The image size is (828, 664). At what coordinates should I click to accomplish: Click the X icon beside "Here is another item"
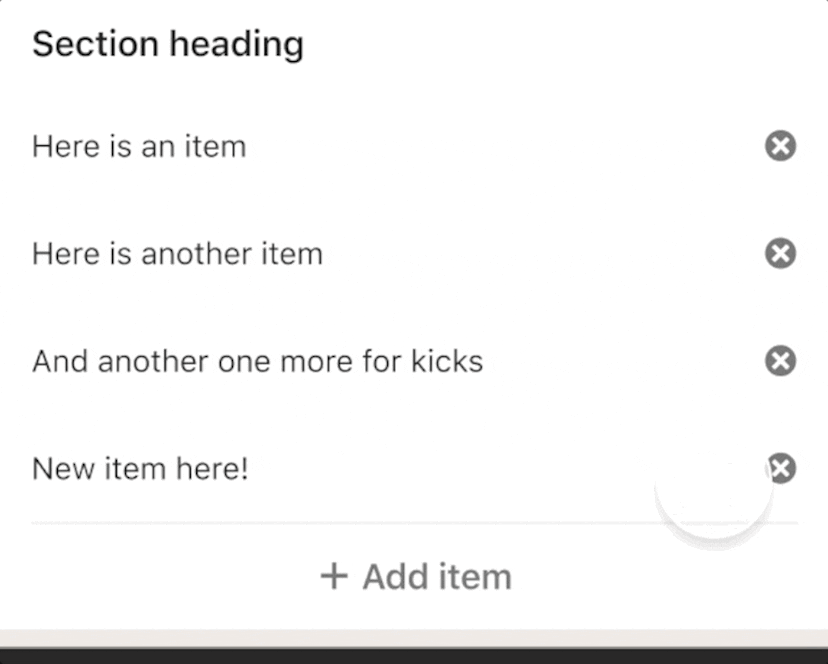(778, 254)
